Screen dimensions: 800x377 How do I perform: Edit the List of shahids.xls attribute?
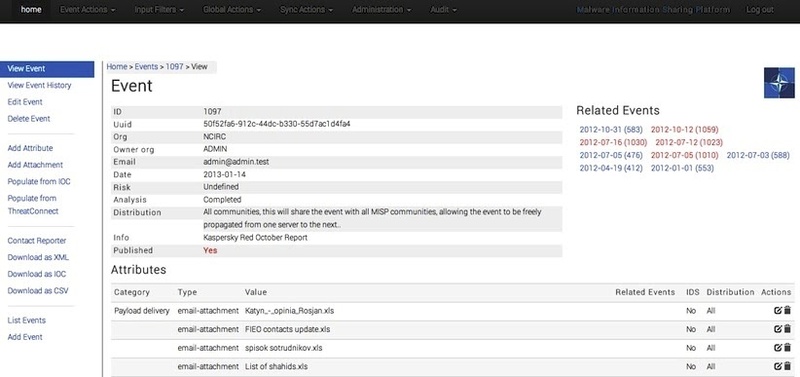[778, 366]
